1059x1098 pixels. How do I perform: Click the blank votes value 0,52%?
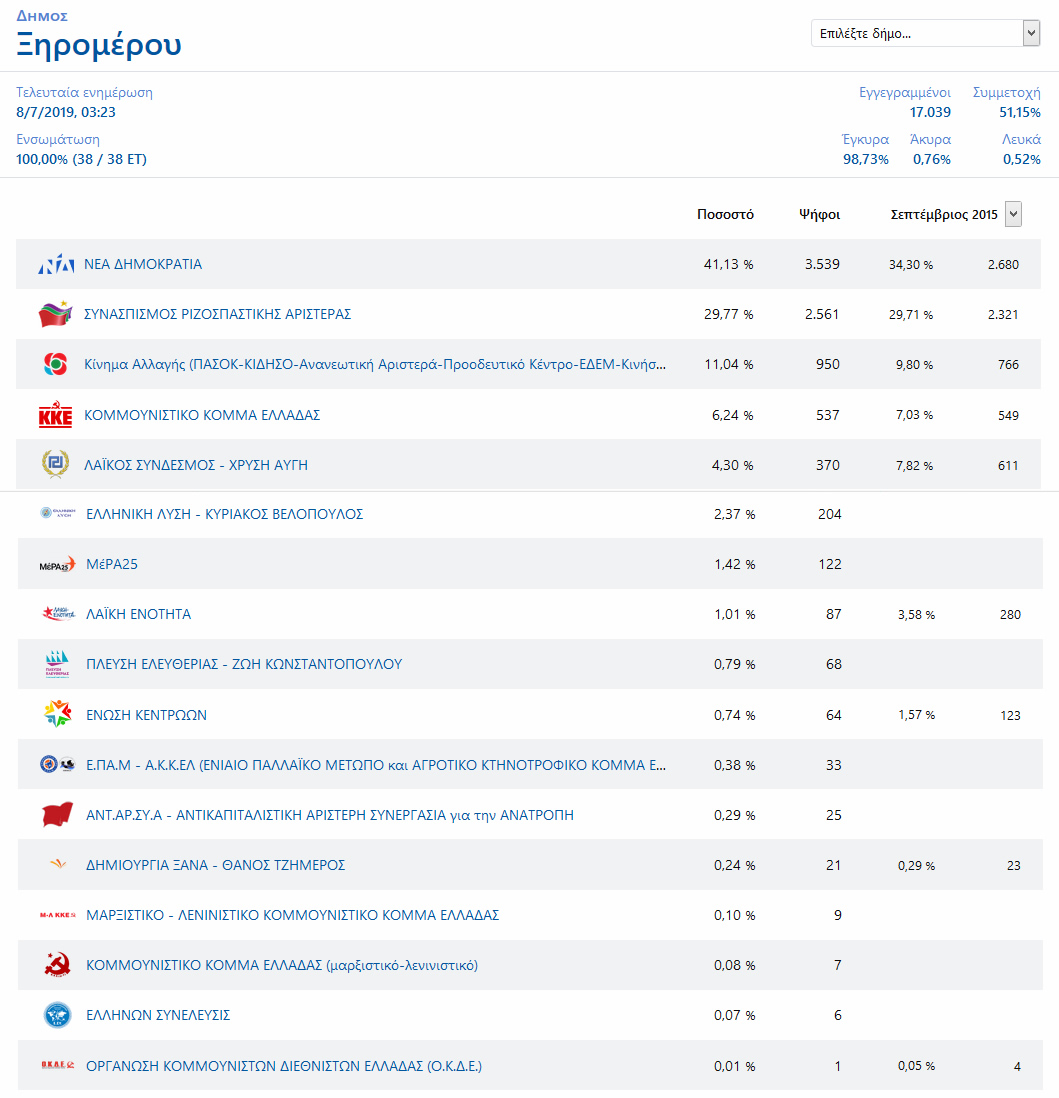(1022, 159)
